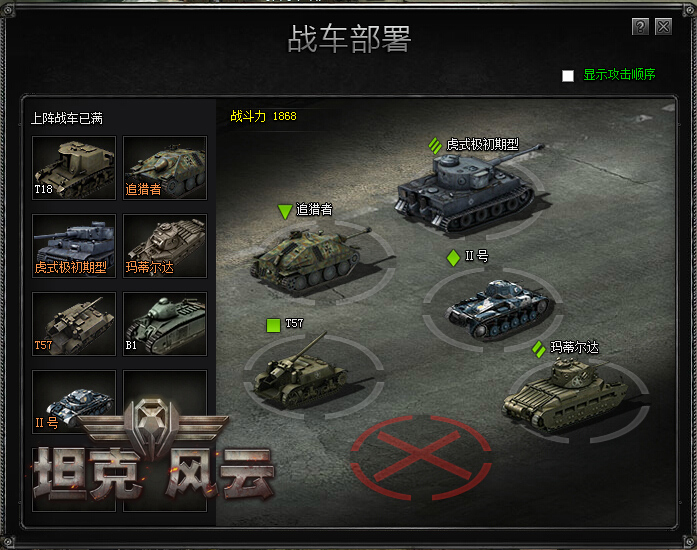Viewport: 697px width, 550px height.
Task: Enable the 显示攻击顺序 checkbox
Action: (568, 76)
